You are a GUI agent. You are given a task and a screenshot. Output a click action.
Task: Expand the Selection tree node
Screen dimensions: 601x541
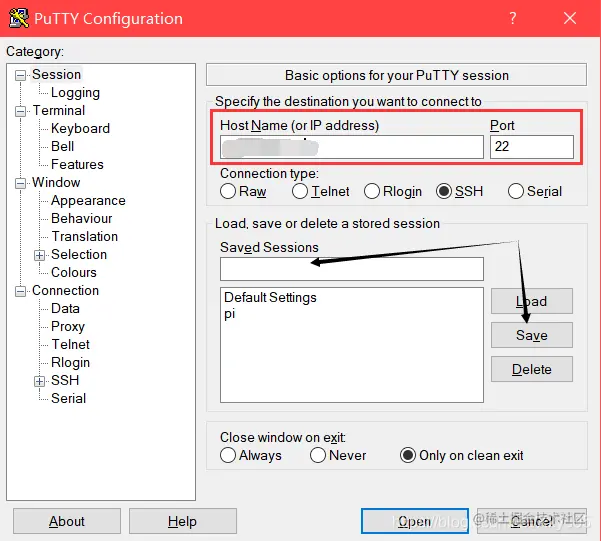pos(39,255)
